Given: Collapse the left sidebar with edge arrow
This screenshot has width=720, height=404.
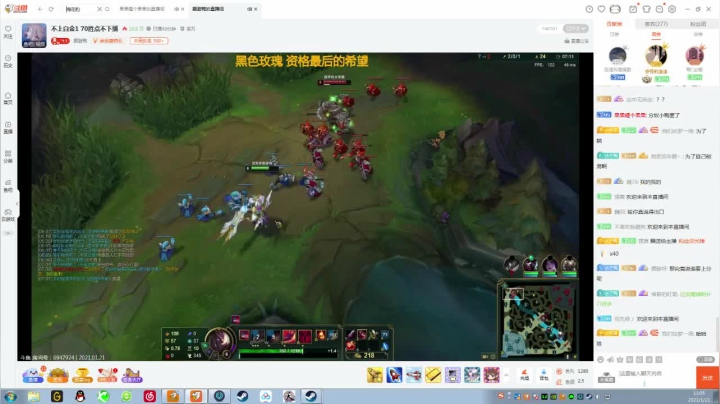Looking at the screenshot, I should tap(17, 203).
